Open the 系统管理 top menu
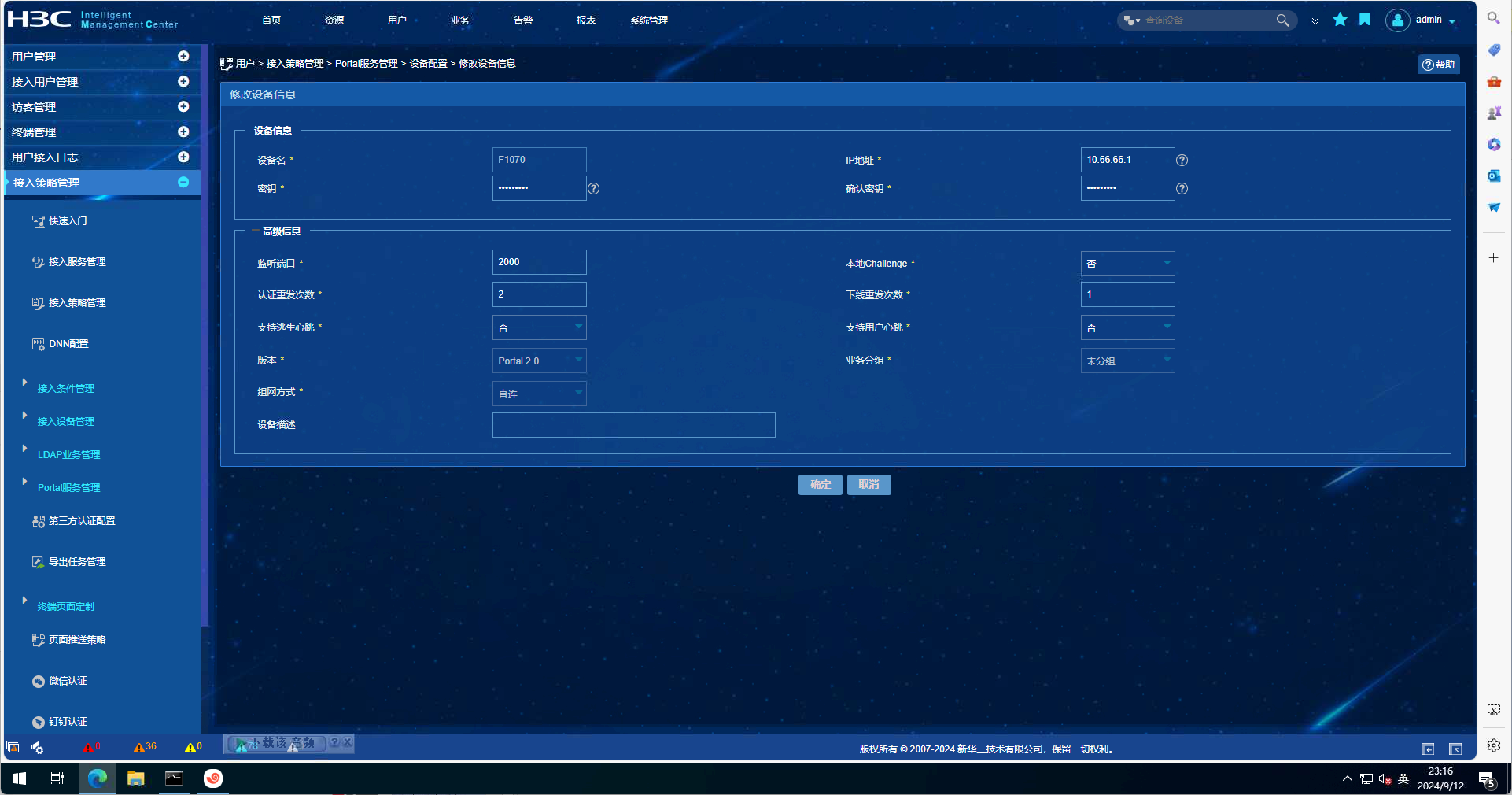 coord(649,20)
